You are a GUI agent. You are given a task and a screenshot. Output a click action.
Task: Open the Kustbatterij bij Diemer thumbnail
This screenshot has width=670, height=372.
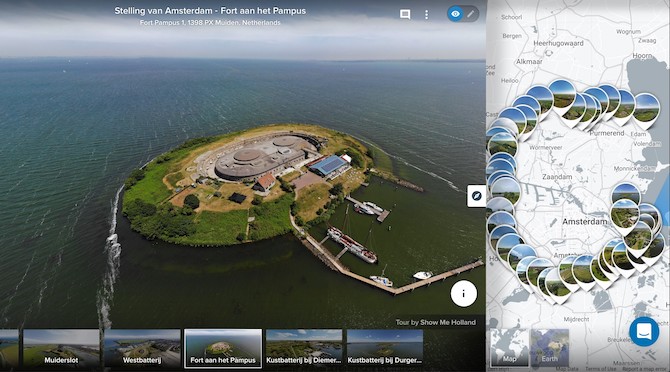[x=304, y=348]
